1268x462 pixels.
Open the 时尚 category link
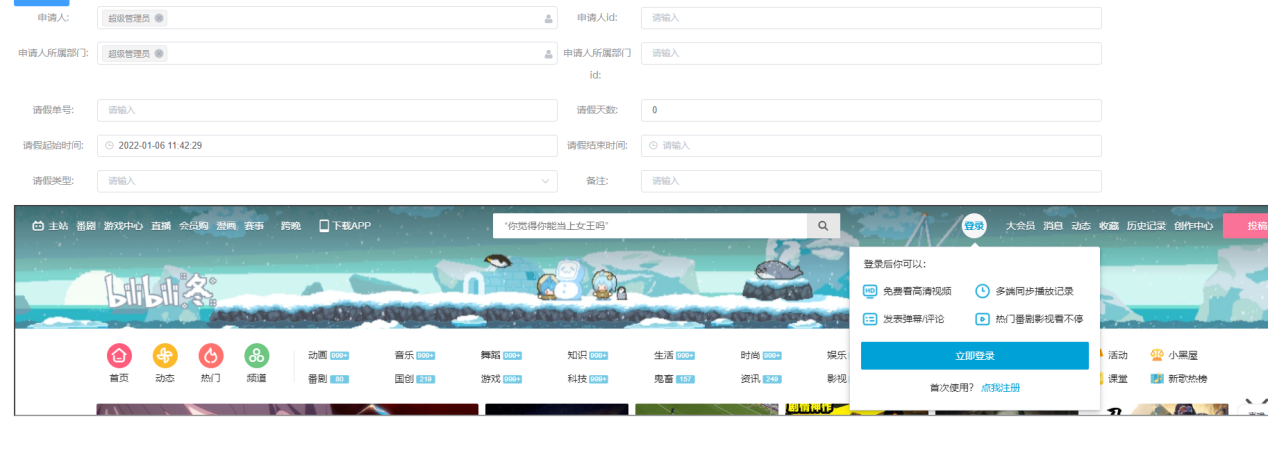click(750, 355)
